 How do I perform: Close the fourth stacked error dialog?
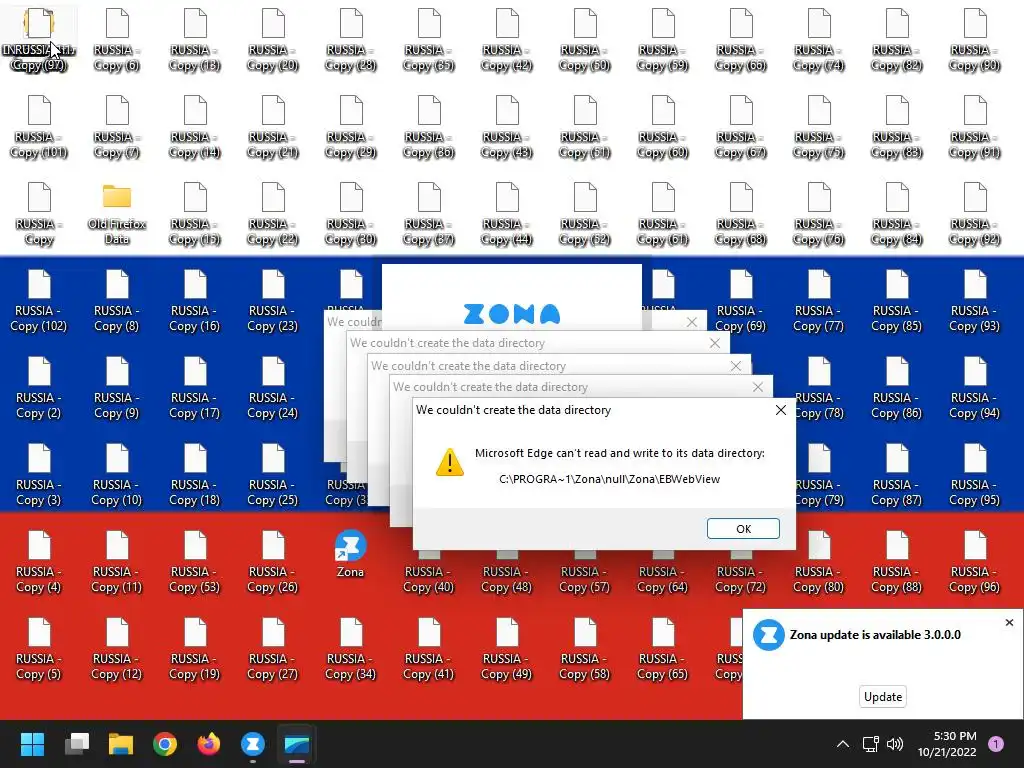[x=715, y=344]
